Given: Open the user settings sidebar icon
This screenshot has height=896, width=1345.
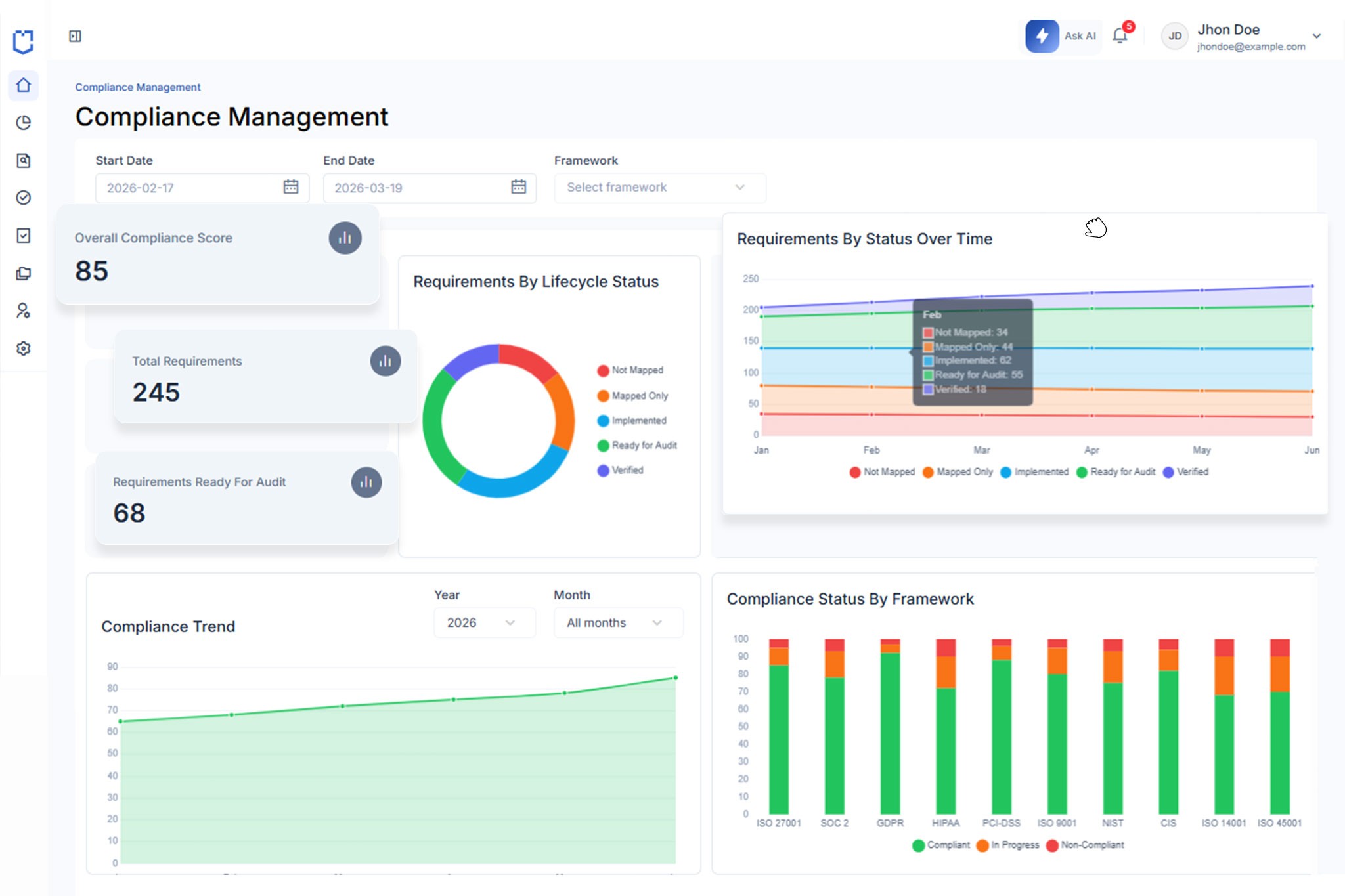Looking at the screenshot, I should (24, 310).
